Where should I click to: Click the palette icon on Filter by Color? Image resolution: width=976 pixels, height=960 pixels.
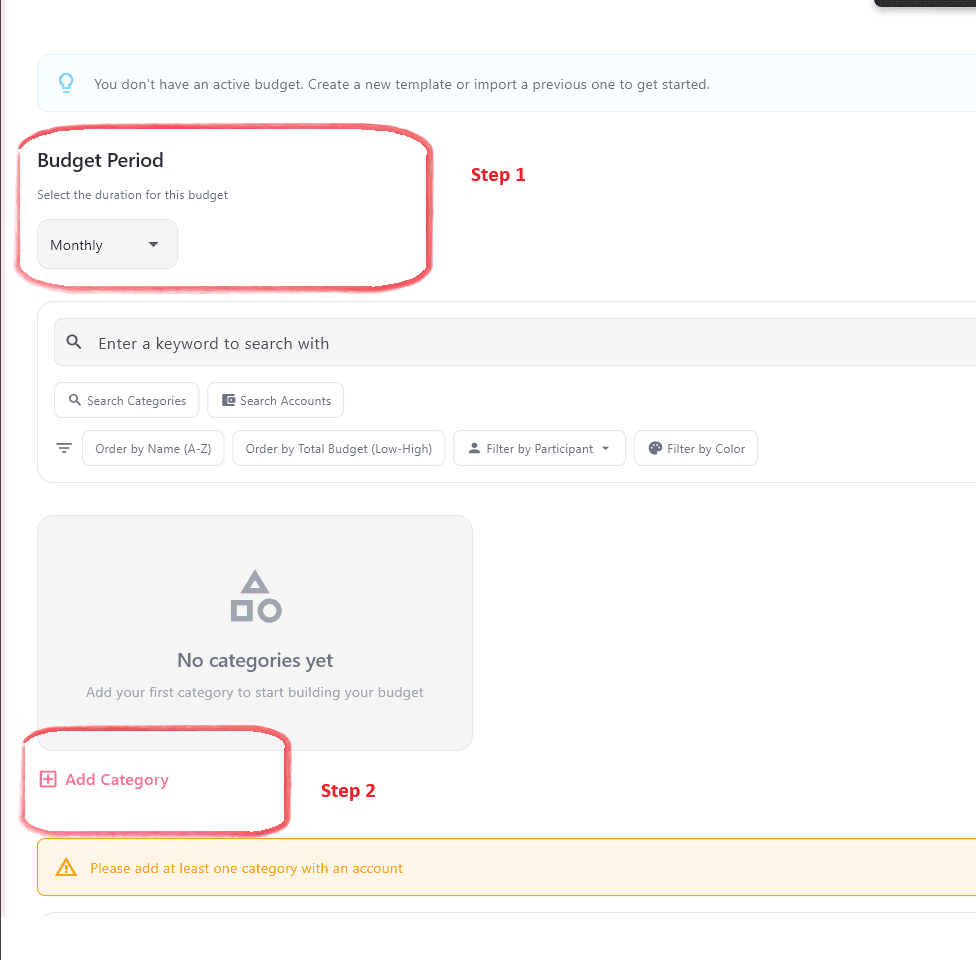[655, 449]
